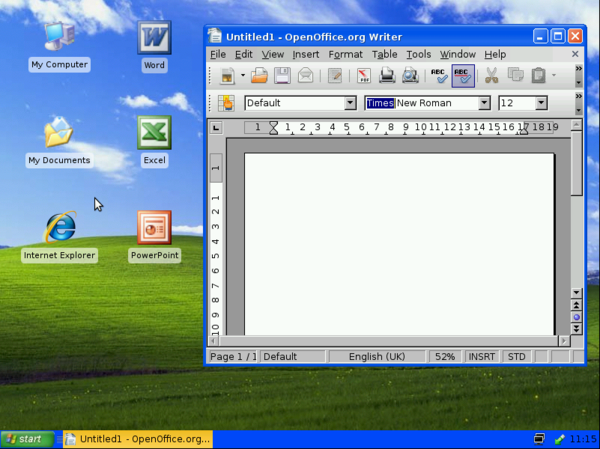This screenshot has height=449, width=600.
Task: Click the Next Page double-down arrow
Action: [x=576, y=328]
